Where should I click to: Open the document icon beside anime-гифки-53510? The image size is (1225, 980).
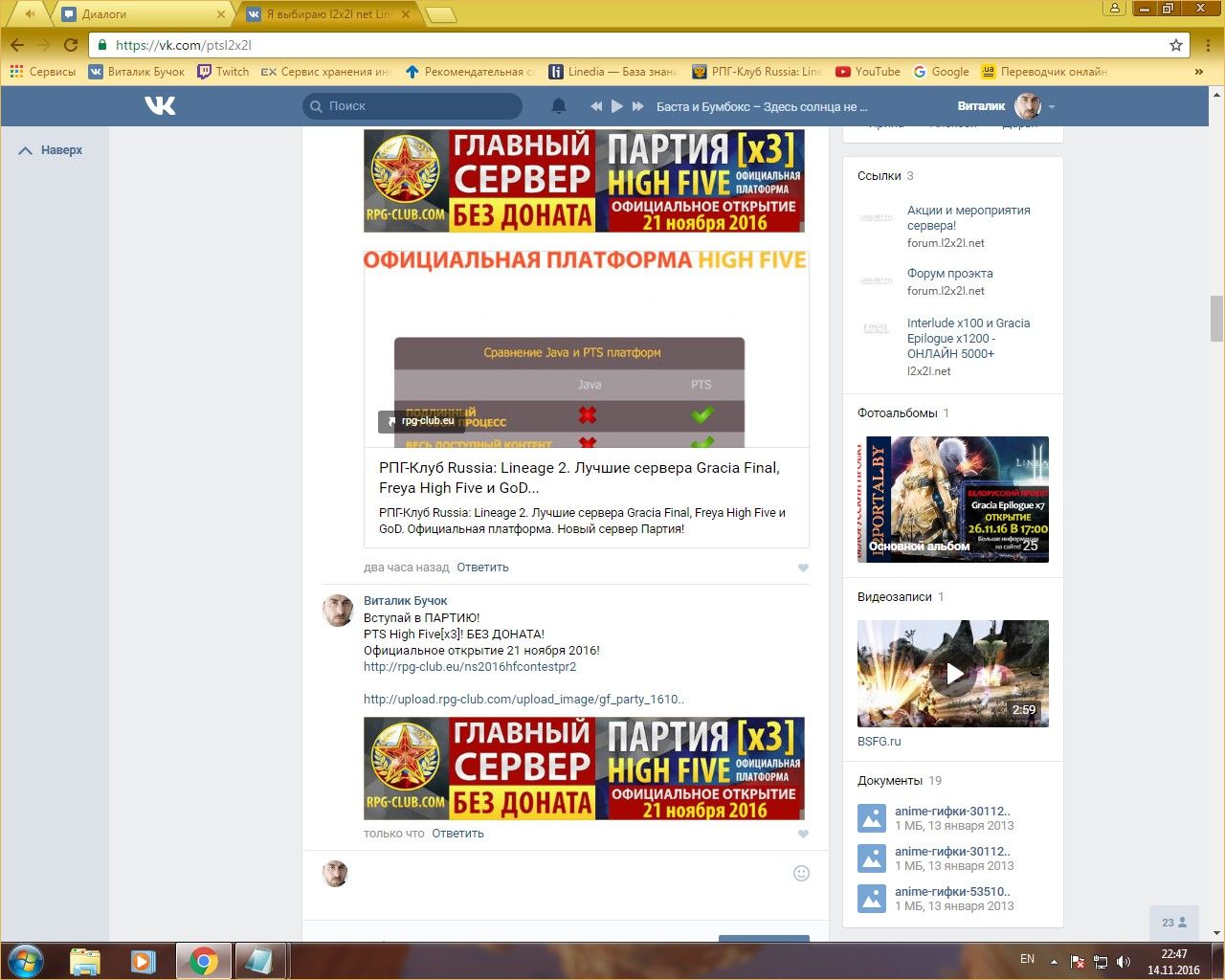(x=872, y=899)
